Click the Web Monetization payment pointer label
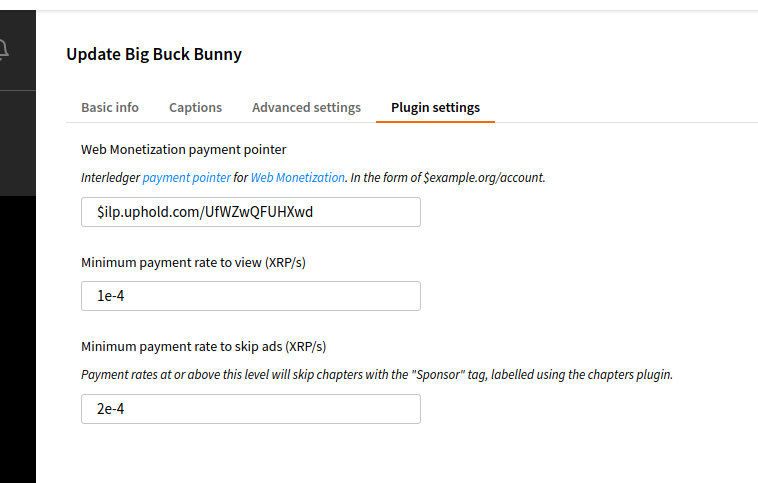 click(183, 149)
